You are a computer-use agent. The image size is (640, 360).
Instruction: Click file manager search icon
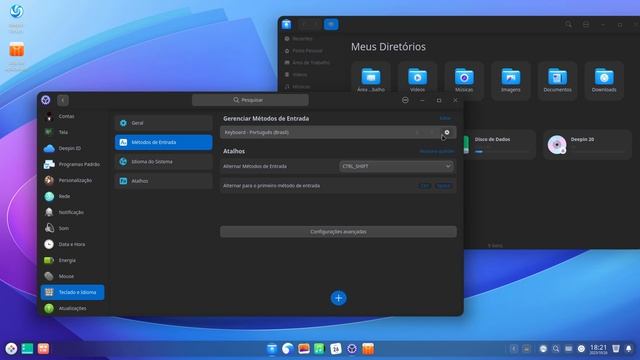pyautogui.click(x=568, y=24)
